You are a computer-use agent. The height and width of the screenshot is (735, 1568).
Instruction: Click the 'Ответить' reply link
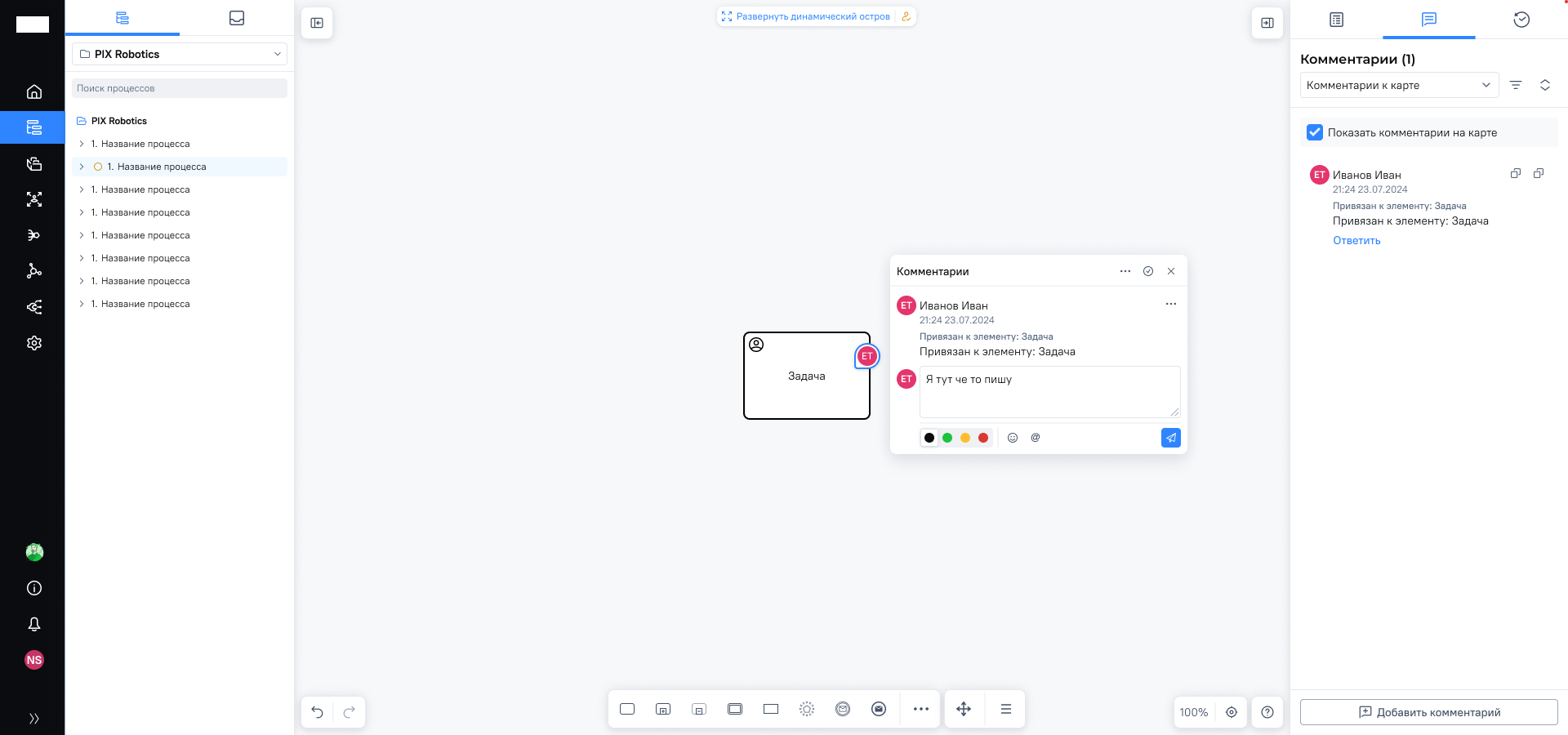[1356, 240]
